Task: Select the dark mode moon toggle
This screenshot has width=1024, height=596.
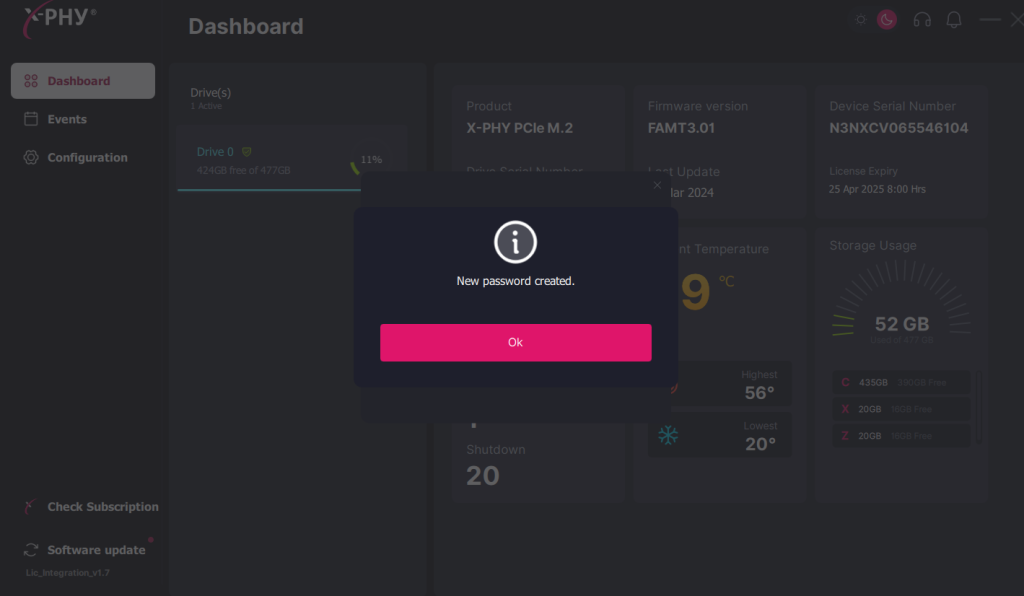Action: coord(887,20)
